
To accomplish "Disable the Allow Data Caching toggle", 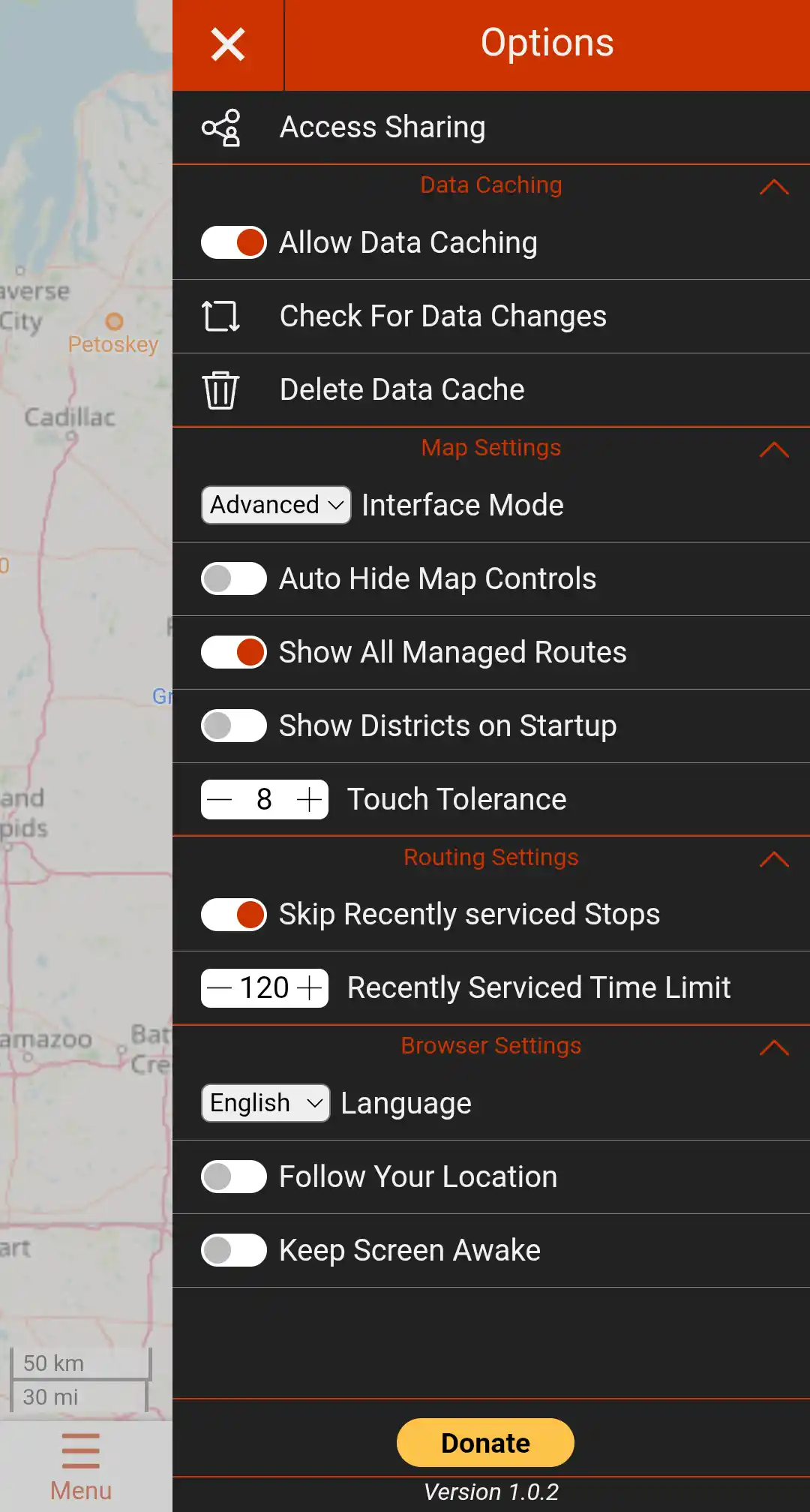I will point(234,242).
